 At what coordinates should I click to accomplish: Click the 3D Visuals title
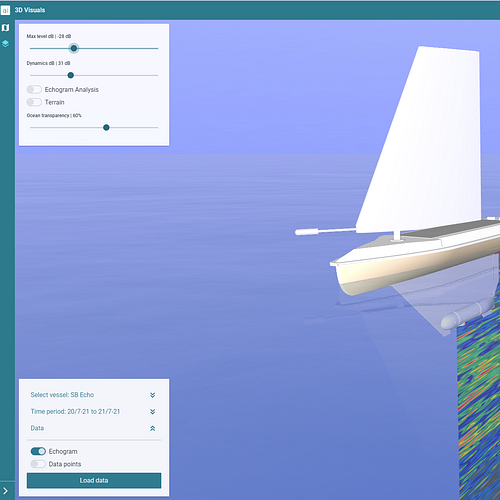pos(30,10)
